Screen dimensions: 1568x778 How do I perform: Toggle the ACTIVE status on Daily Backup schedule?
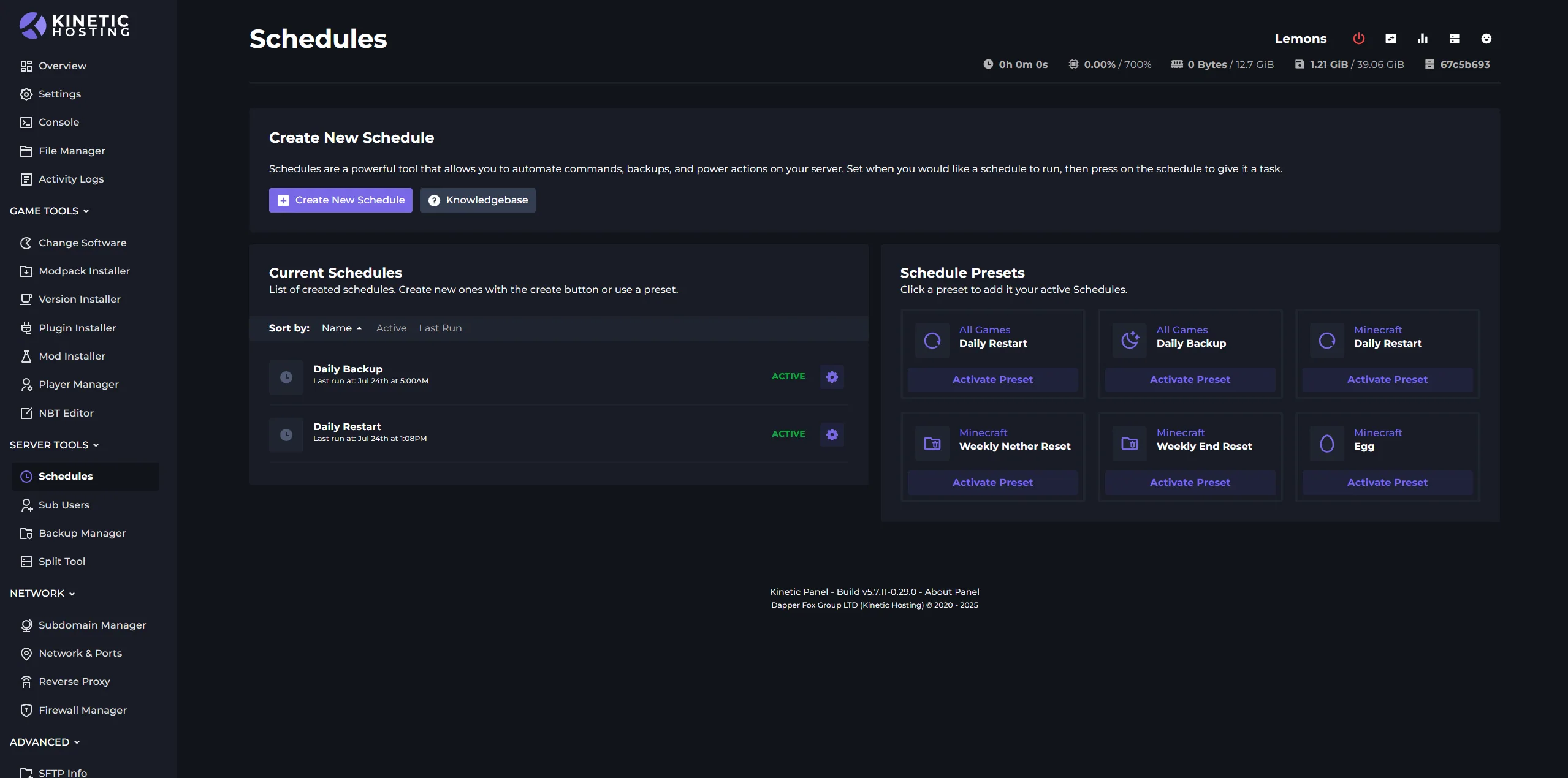(788, 376)
